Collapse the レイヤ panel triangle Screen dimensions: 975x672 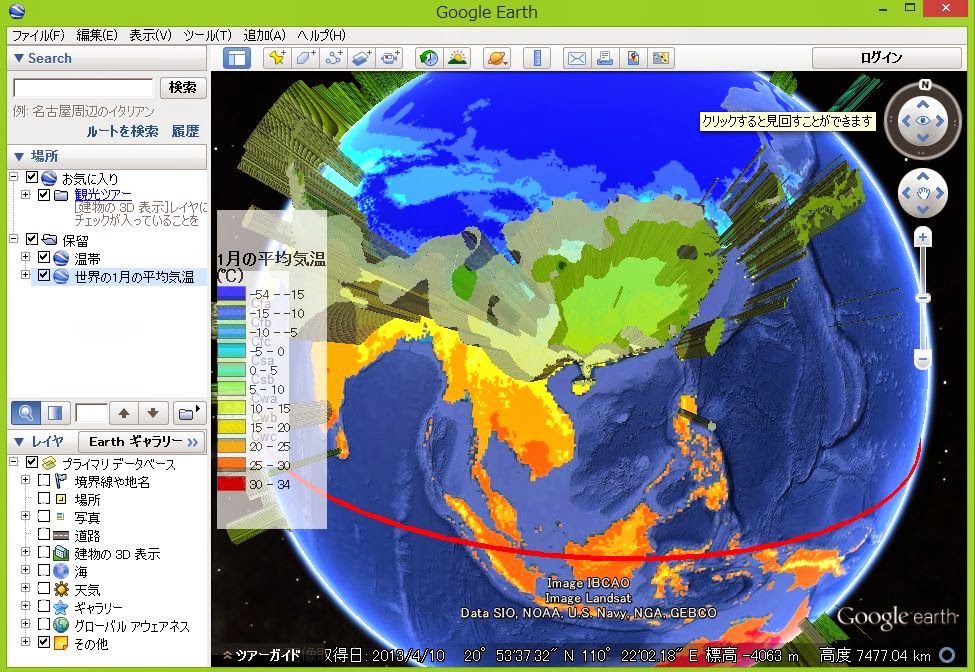tap(19, 441)
